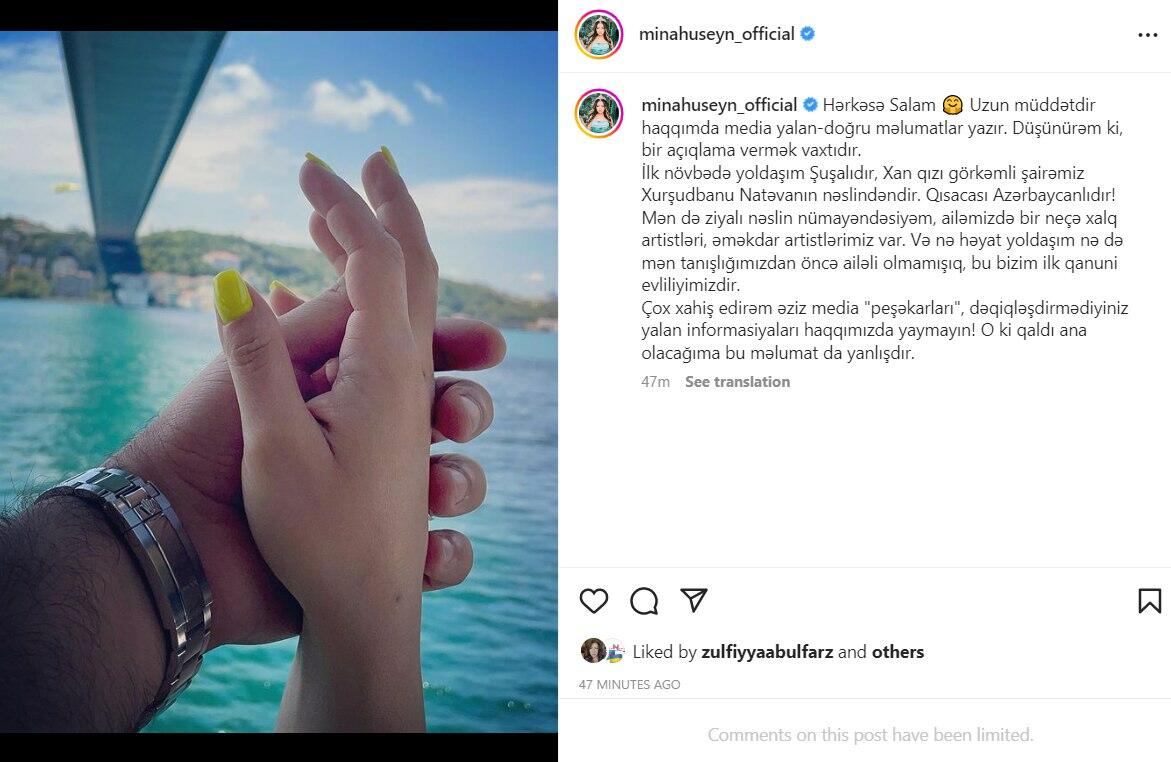Open the three-dot more options menu
The height and width of the screenshot is (762, 1171).
pos(1148,35)
